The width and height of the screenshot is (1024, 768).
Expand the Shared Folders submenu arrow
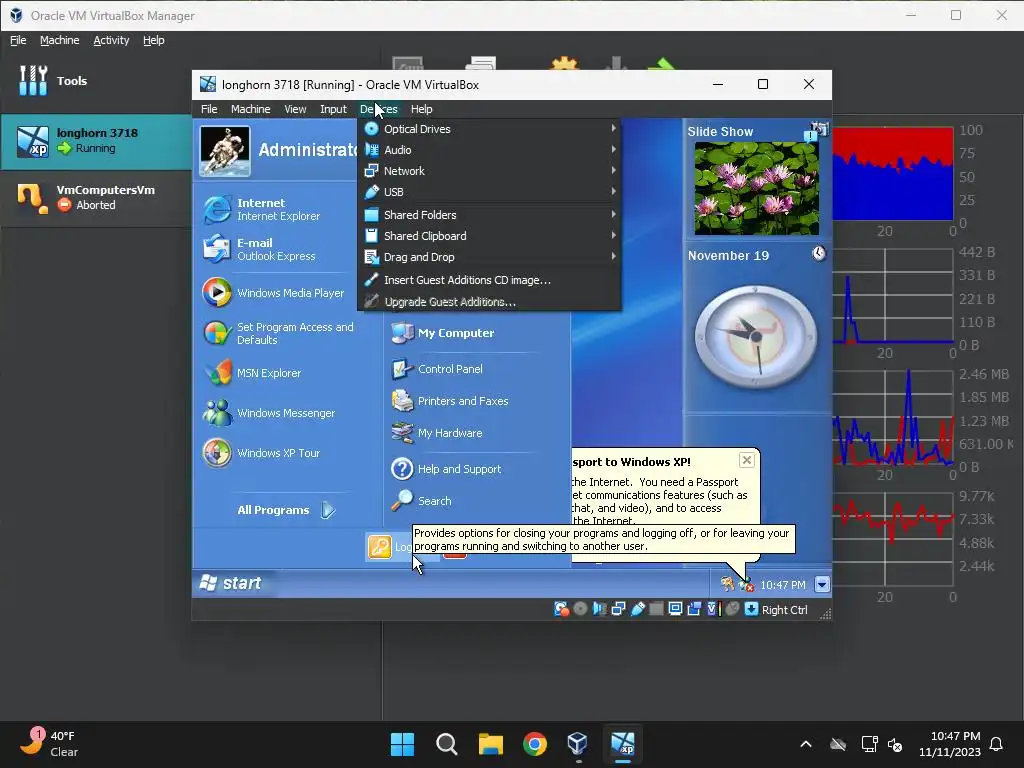point(613,214)
